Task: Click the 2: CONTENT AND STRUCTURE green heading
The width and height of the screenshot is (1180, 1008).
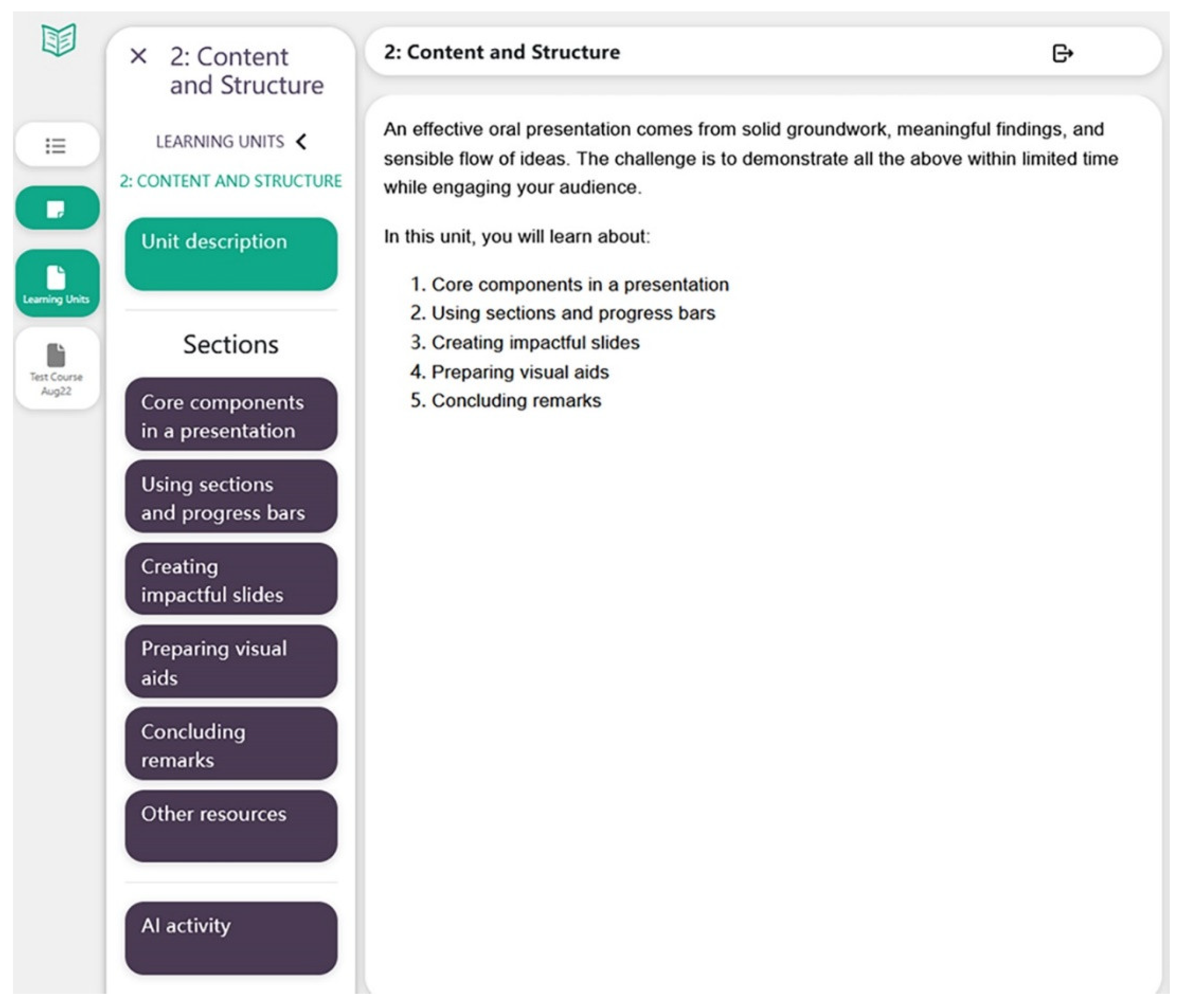Action: [x=231, y=181]
